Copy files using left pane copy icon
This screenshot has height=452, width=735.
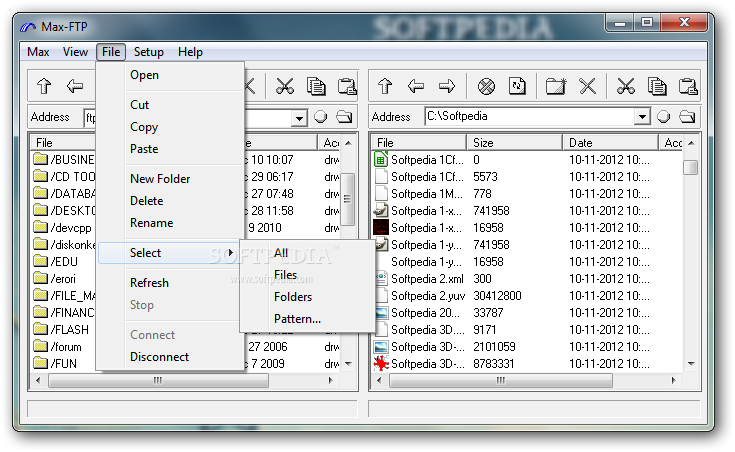click(316, 86)
